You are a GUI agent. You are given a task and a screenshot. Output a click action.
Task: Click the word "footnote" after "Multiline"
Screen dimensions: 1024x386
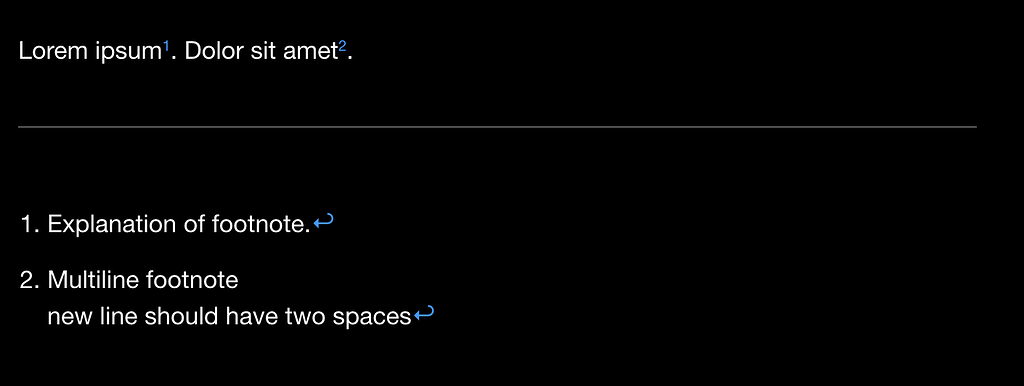pyautogui.click(x=192, y=281)
